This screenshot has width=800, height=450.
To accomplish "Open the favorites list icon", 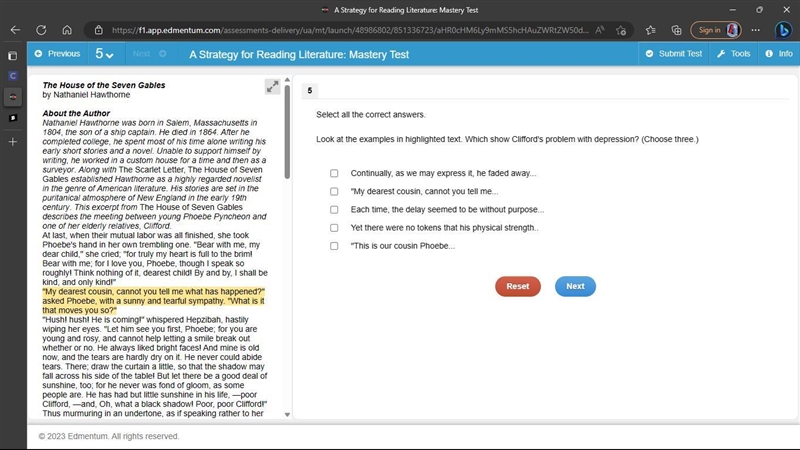I will (651, 30).
